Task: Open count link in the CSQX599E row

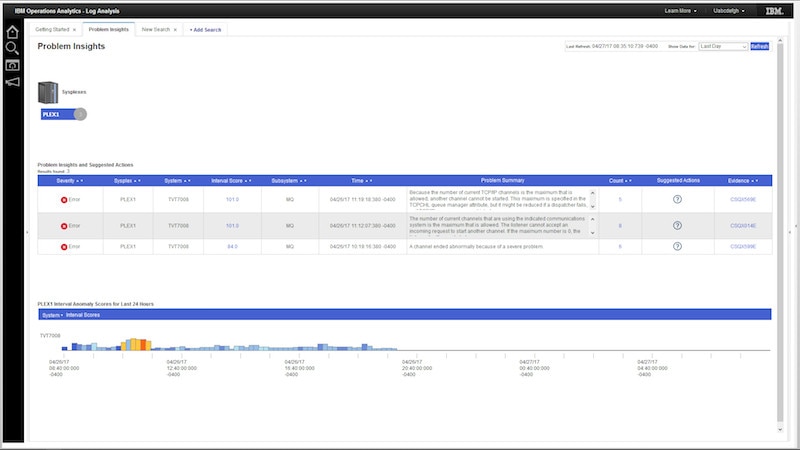Action: point(620,246)
